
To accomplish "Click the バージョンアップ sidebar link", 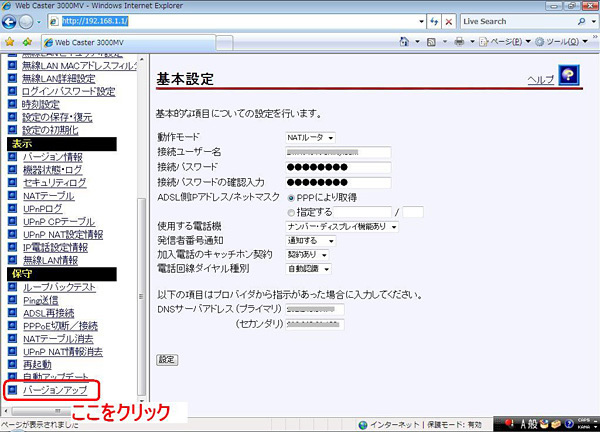I will click(x=55, y=390).
